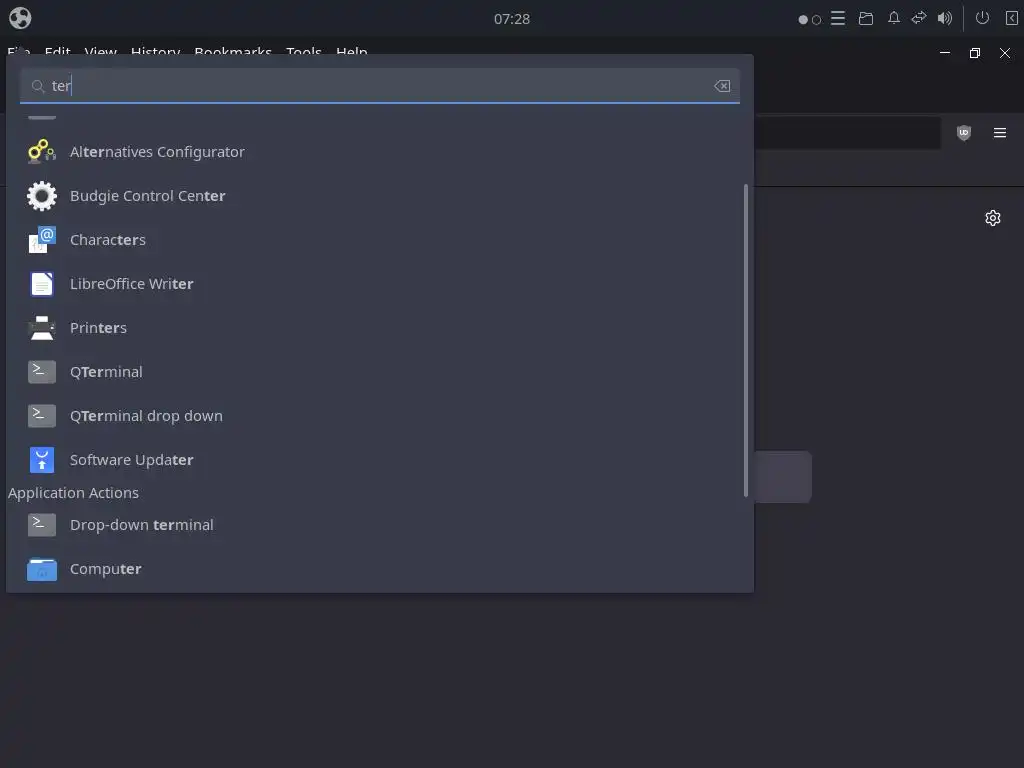Open the page settings gear icon

(993, 218)
